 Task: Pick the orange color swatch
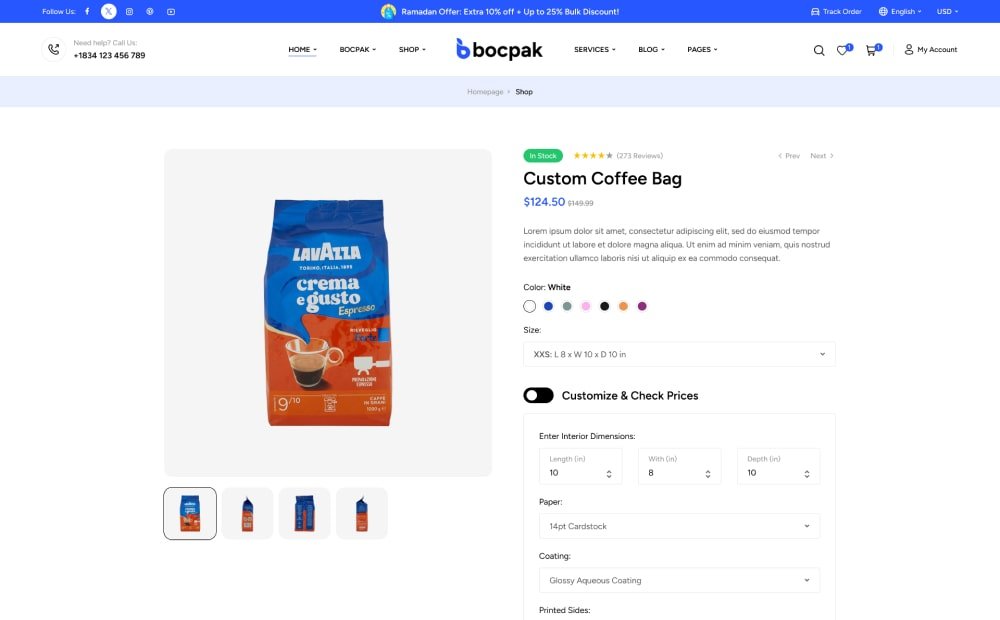point(623,306)
